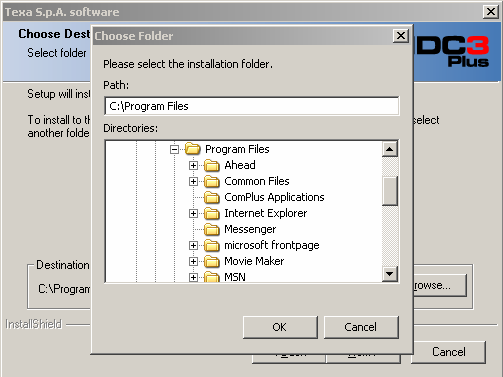
Task: Select the Internet Explorer directory name
Action: (x=265, y=213)
